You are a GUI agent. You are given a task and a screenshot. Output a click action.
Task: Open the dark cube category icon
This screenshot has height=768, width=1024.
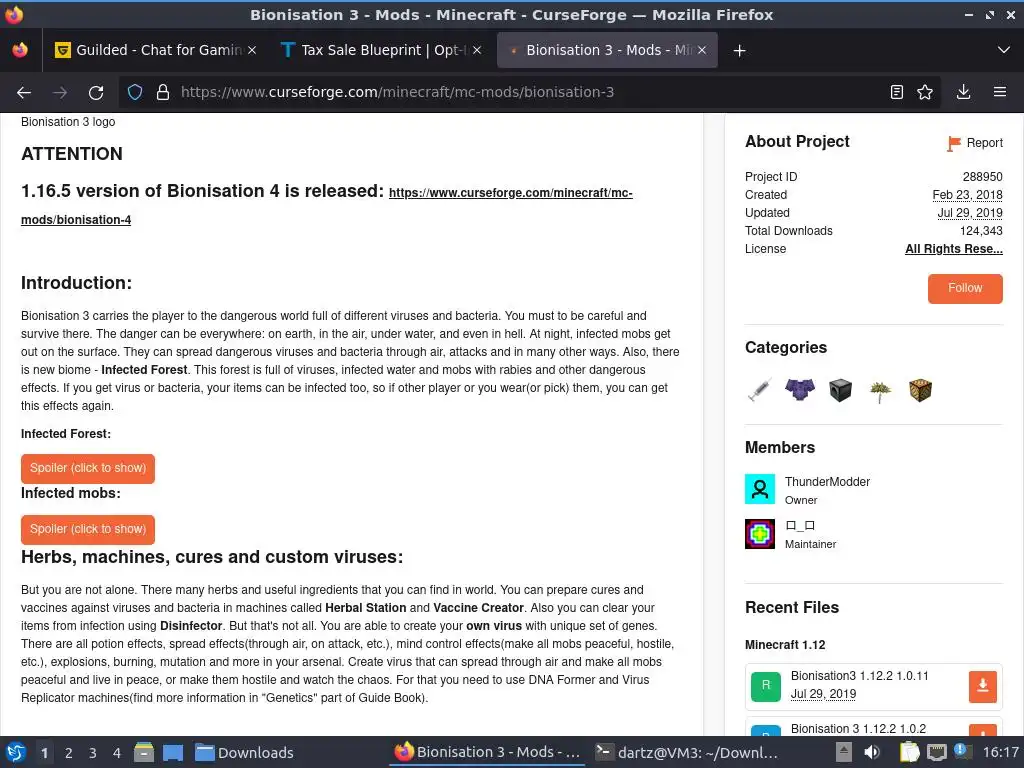point(840,391)
